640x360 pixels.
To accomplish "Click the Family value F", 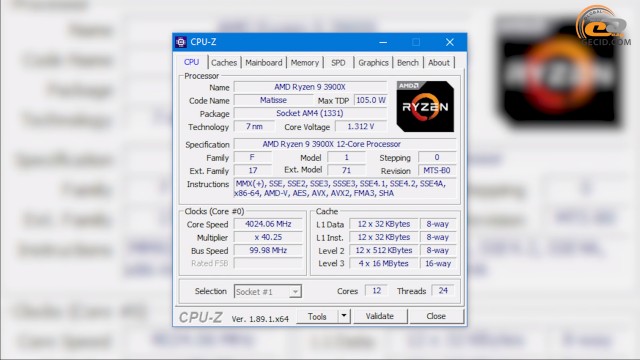I will tap(252, 157).
